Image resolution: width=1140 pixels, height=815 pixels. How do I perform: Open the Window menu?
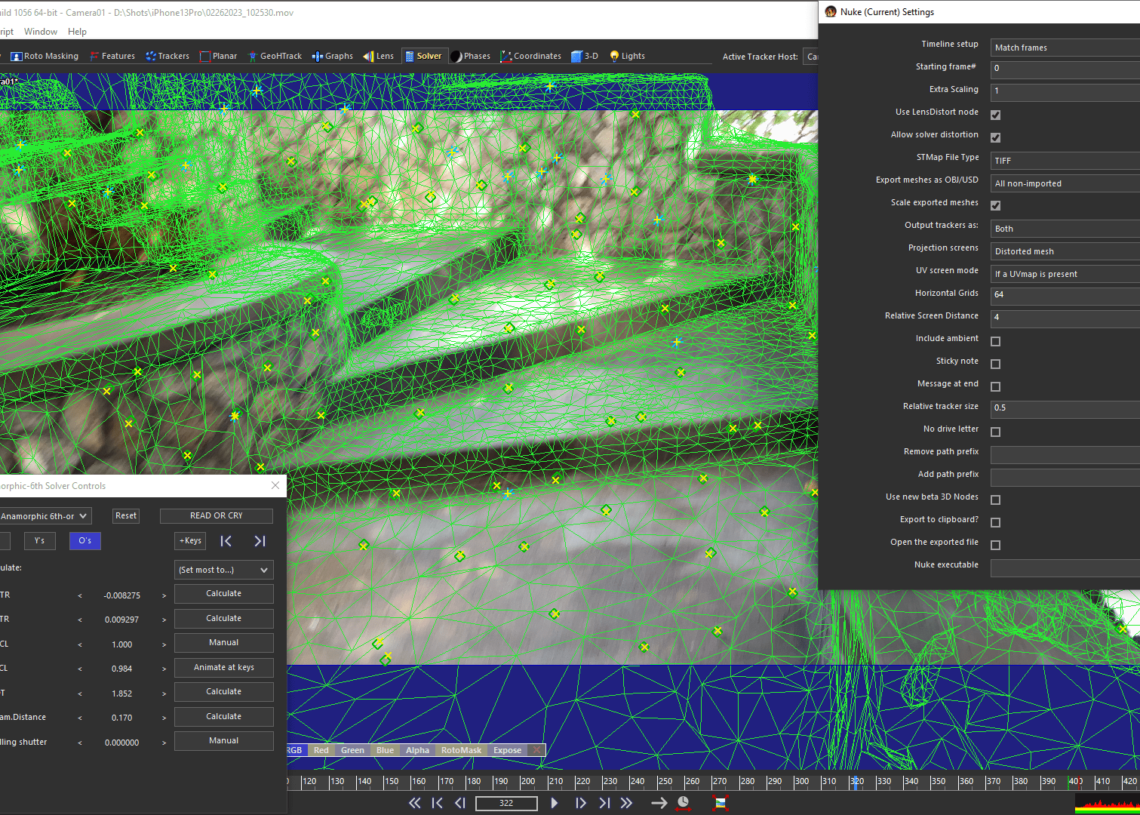[40, 31]
